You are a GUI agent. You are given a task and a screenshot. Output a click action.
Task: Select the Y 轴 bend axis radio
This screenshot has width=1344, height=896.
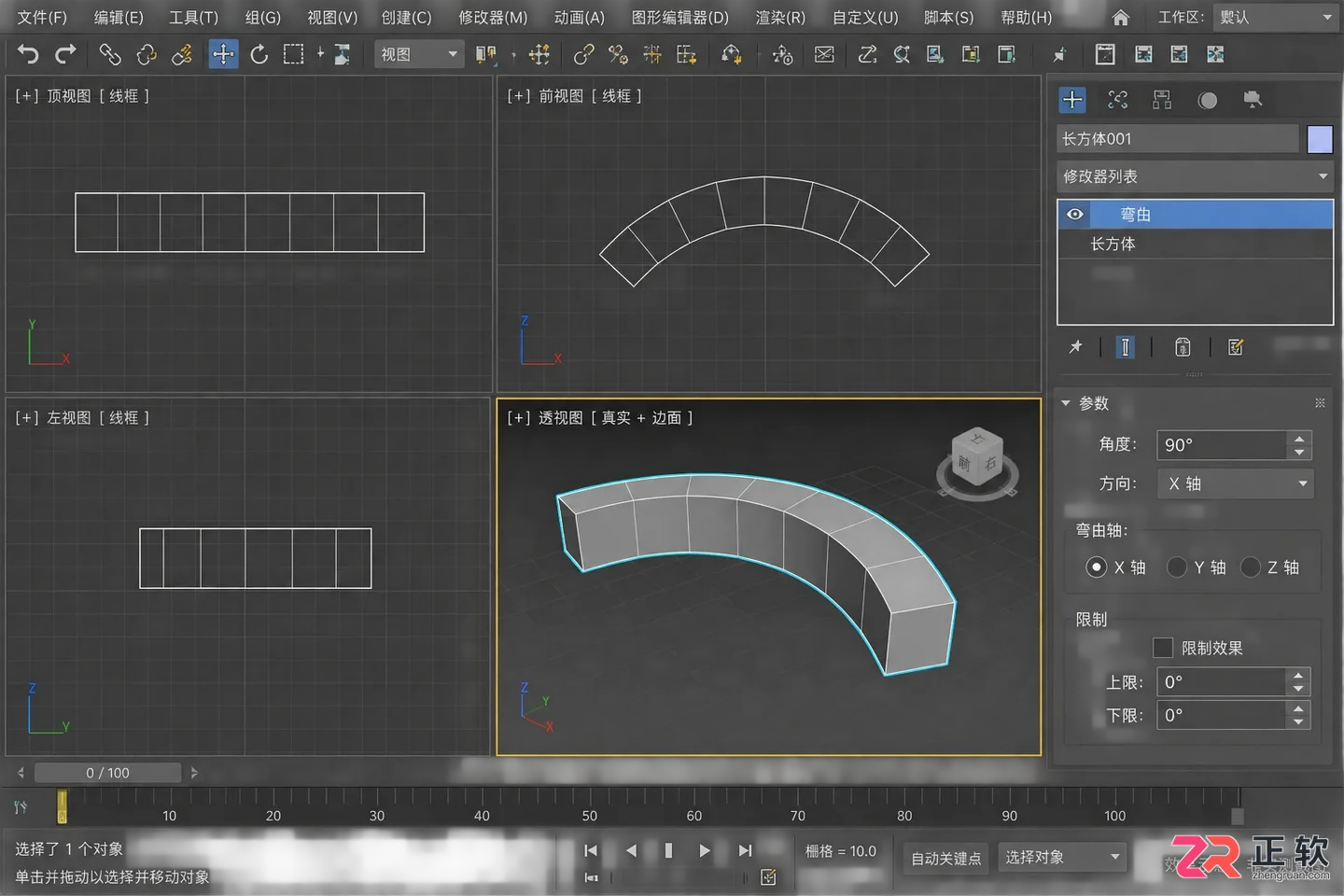1177,567
